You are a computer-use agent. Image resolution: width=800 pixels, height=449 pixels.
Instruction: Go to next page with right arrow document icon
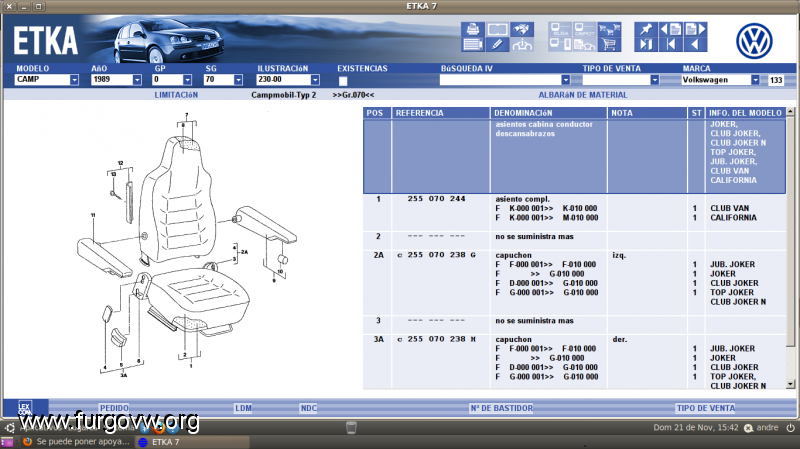695,29
